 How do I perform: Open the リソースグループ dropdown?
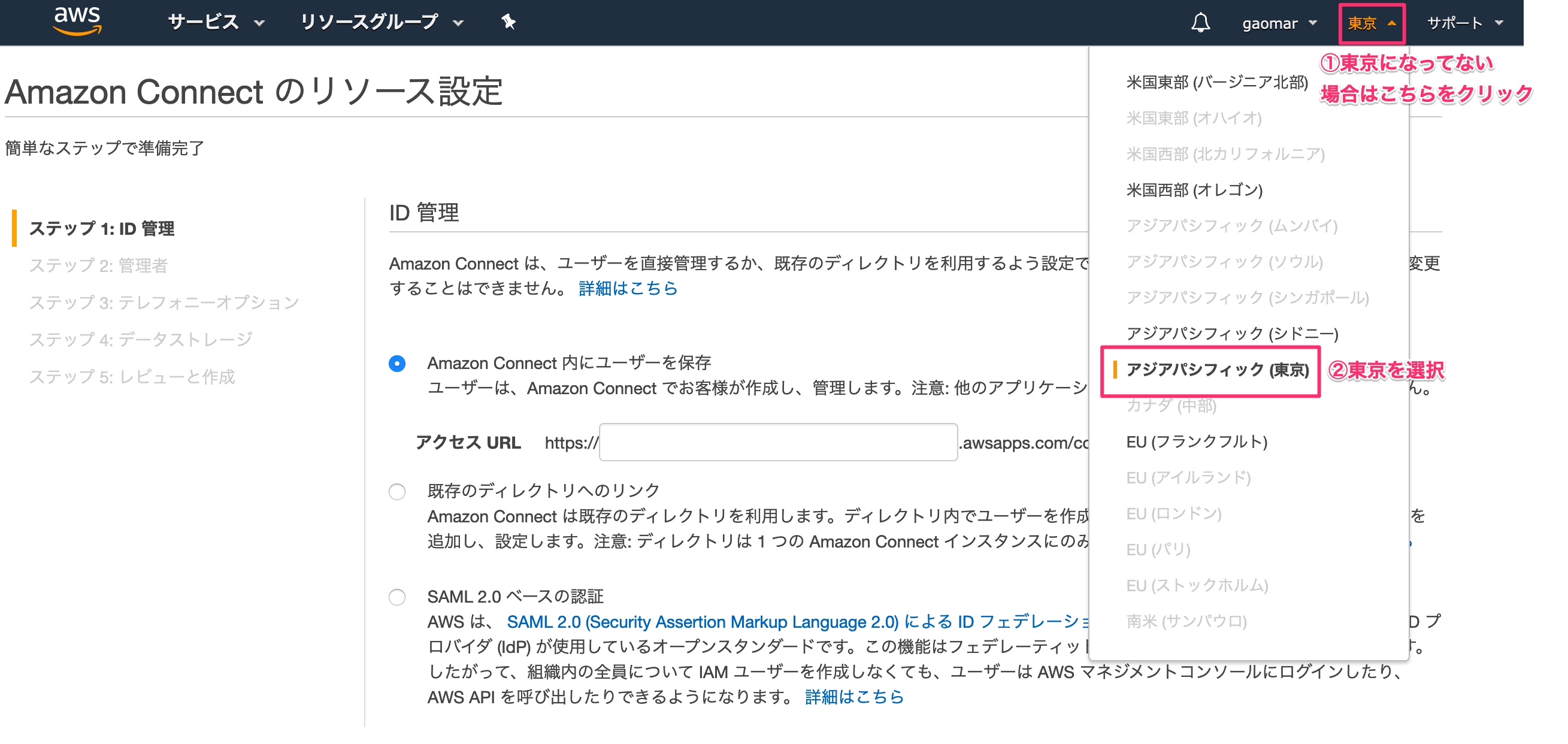[381, 23]
